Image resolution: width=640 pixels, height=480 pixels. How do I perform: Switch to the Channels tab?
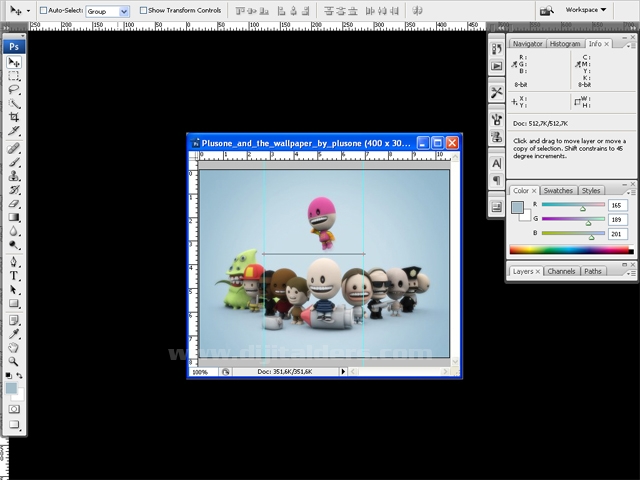coord(561,271)
